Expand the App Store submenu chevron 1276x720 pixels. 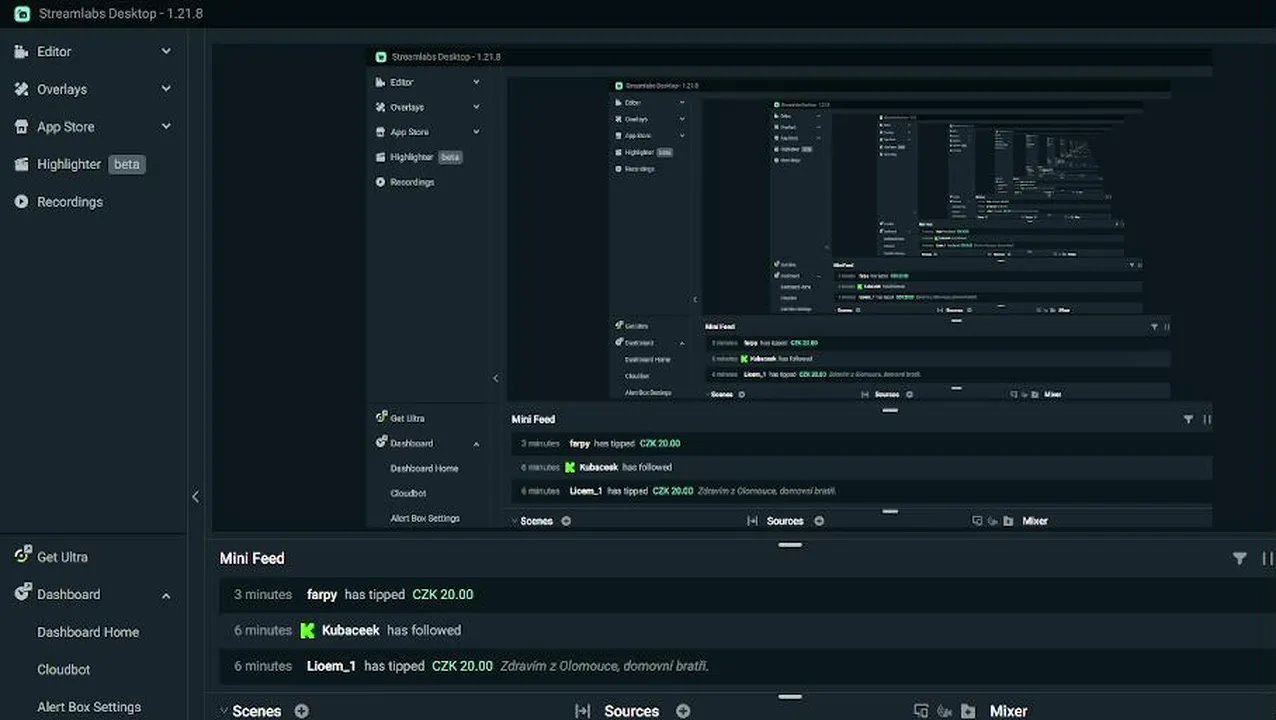pyautogui.click(x=166, y=127)
